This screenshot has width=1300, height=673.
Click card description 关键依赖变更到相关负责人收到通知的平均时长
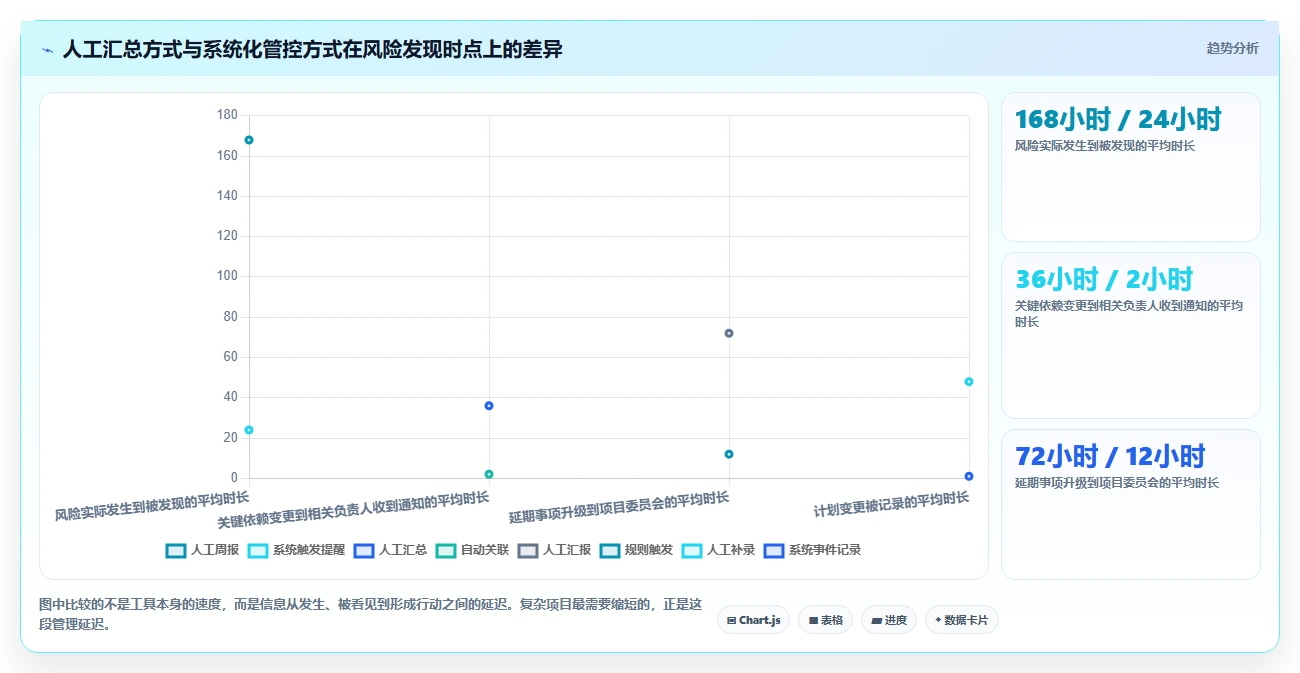tap(1129, 314)
